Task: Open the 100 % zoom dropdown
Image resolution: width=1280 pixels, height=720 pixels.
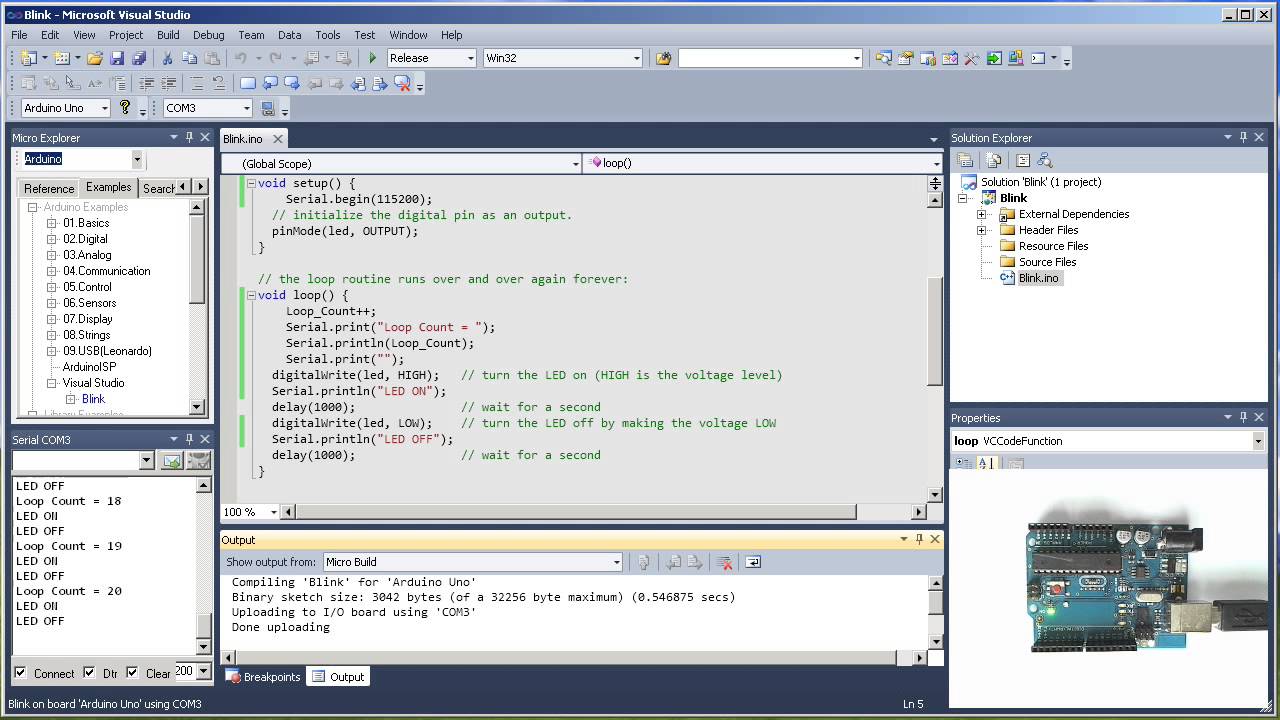Action: pyautogui.click(x=273, y=512)
